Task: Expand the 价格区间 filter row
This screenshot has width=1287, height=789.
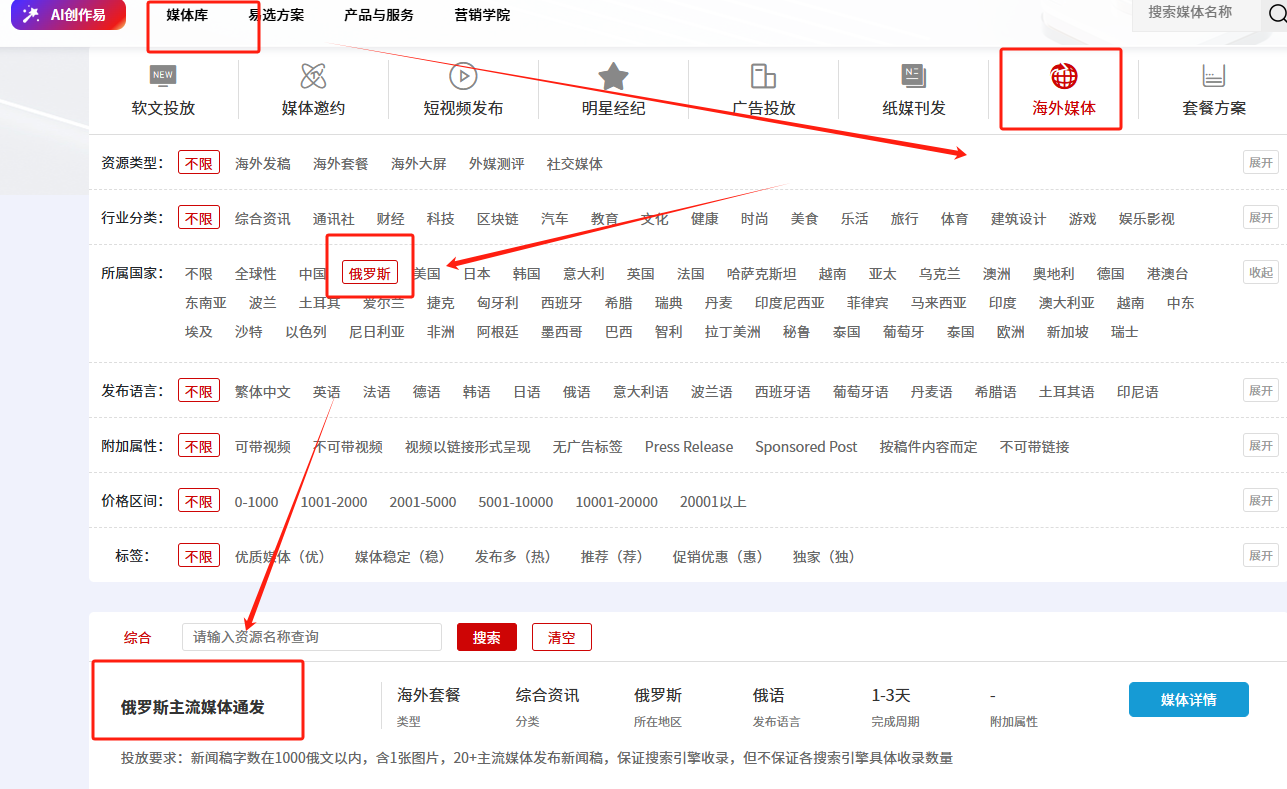Action: point(1260,499)
